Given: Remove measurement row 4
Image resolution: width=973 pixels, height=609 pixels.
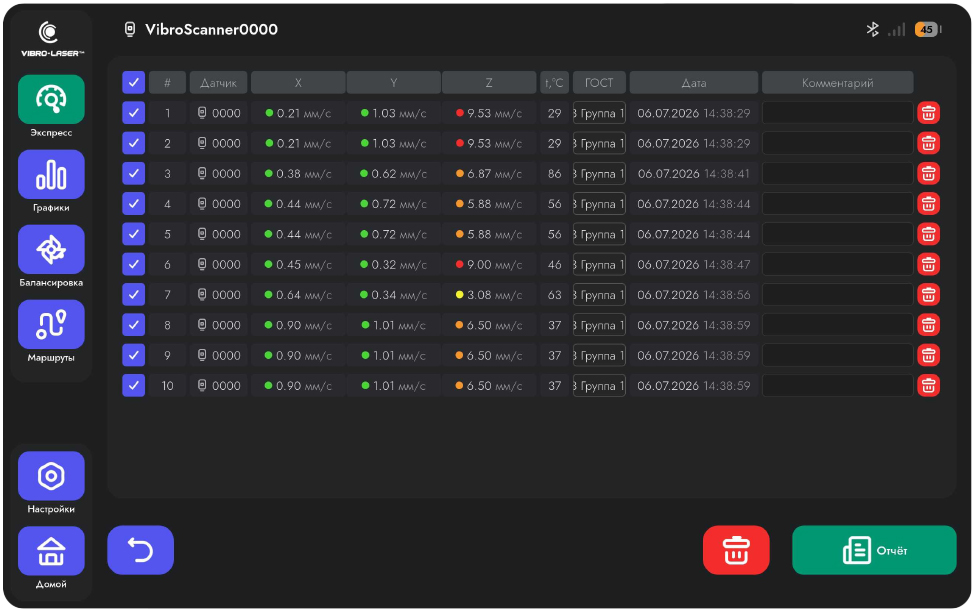Looking at the screenshot, I should tap(928, 204).
